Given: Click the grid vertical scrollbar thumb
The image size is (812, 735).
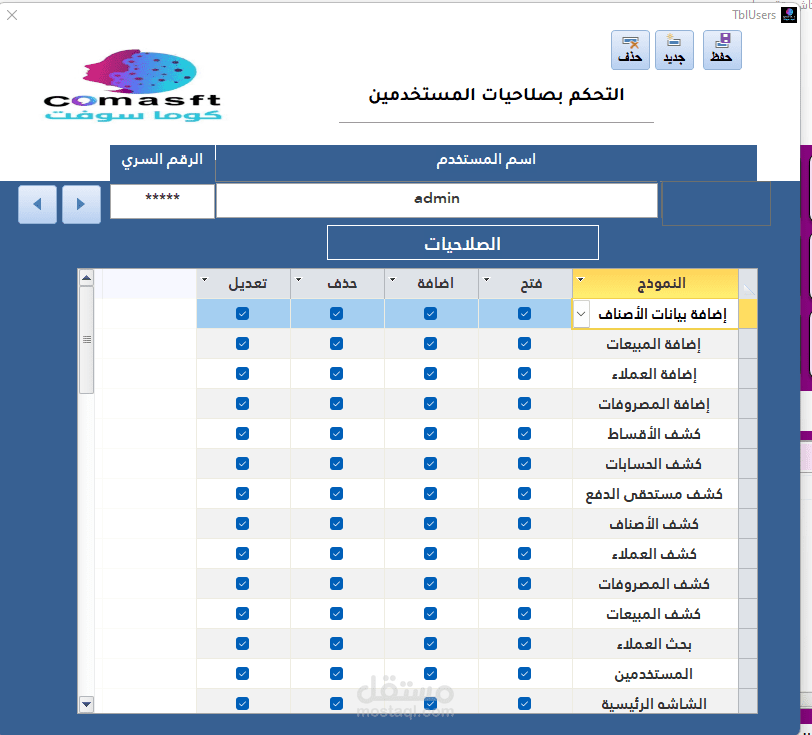Looking at the screenshot, I should click(x=86, y=340).
